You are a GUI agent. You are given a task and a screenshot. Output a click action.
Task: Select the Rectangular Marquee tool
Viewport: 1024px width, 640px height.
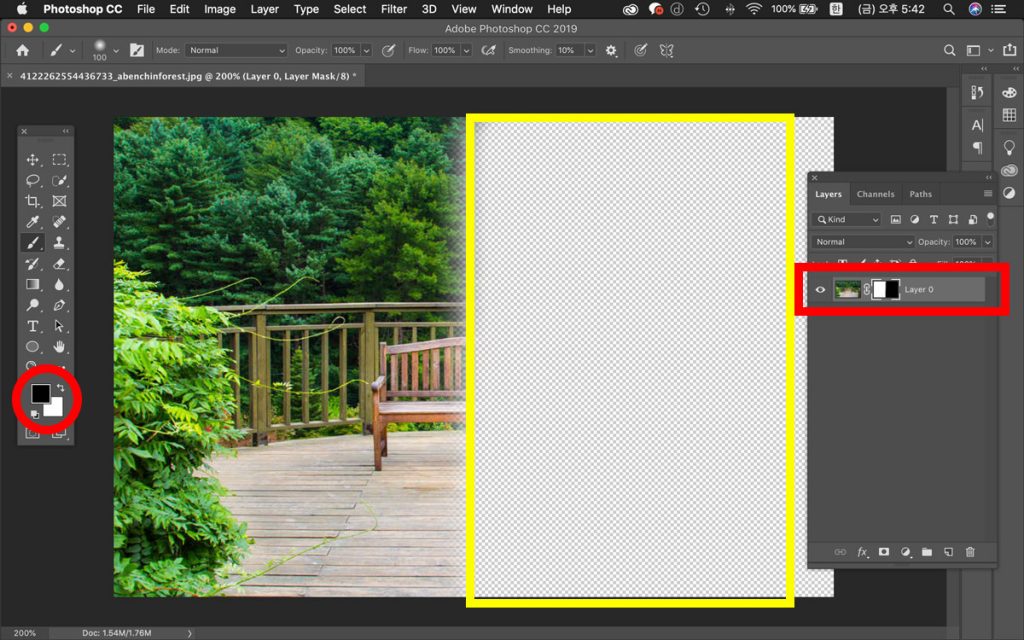click(x=59, y=159)
